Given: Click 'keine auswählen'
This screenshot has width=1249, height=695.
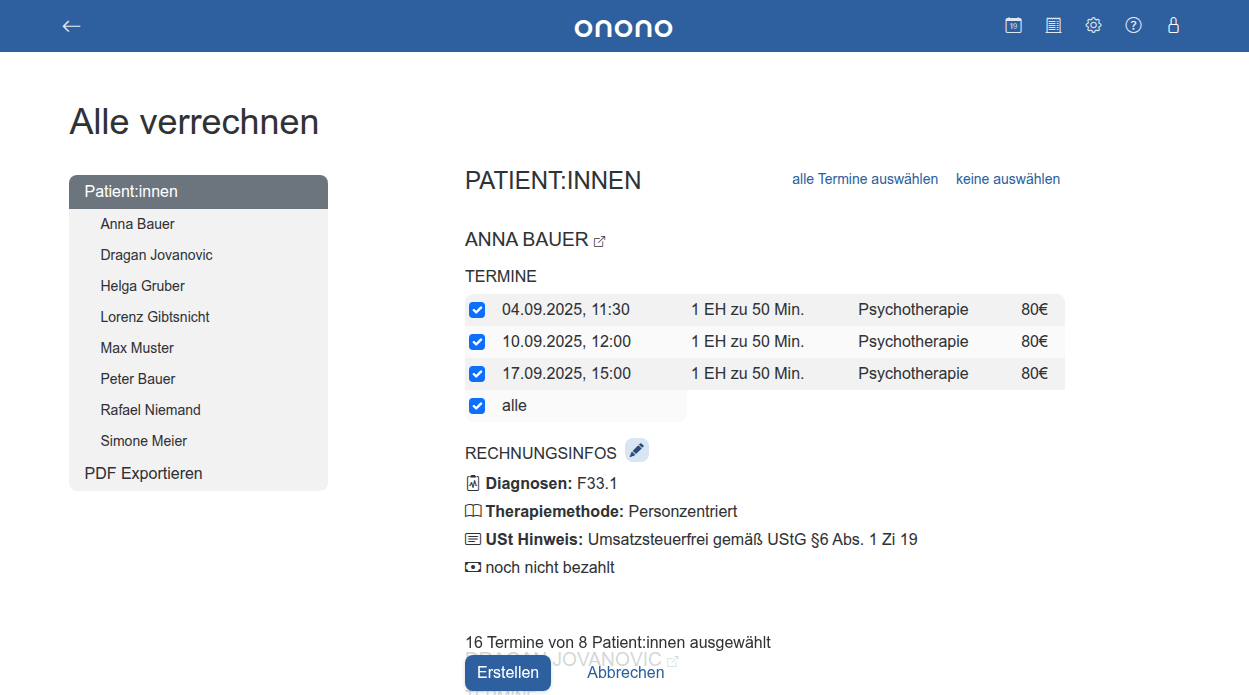Looking at the screenshot, I should (1007, 178).
